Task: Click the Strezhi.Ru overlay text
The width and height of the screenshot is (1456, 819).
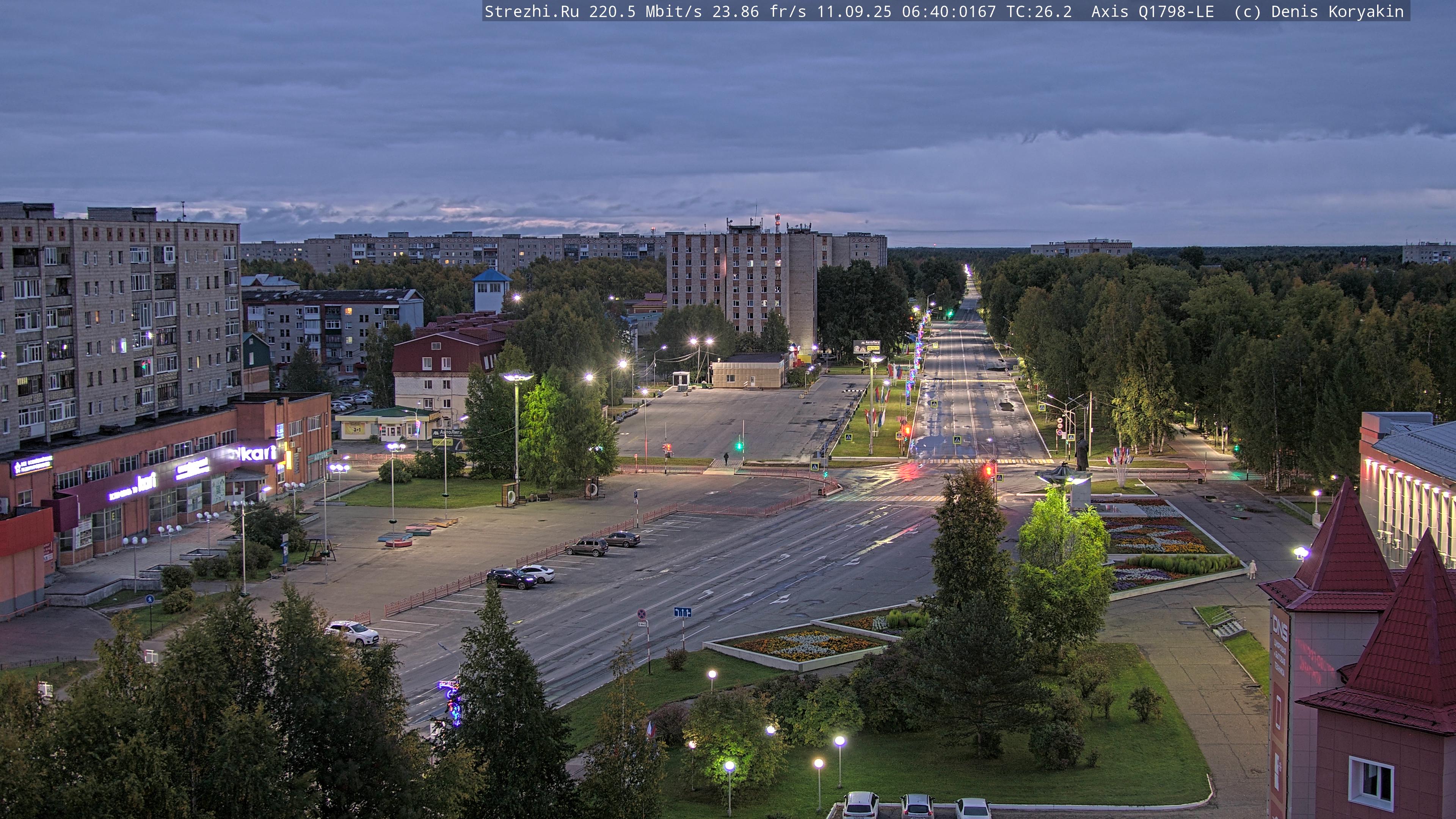Action: tap(531, 12)
